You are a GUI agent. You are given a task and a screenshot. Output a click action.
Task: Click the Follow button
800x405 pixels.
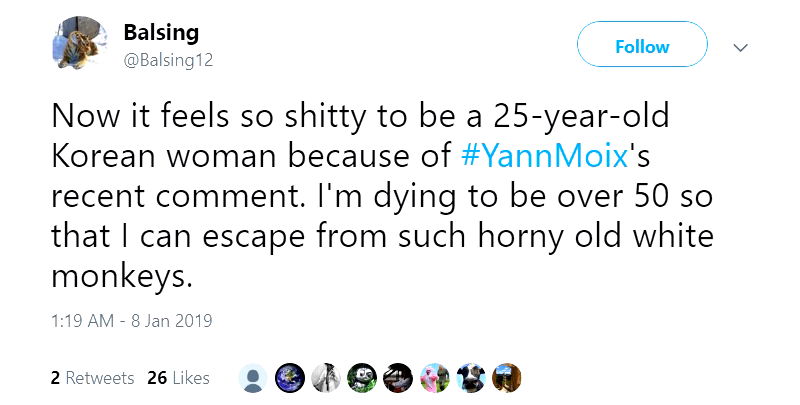pyautogui.click(x=642, y=47)
